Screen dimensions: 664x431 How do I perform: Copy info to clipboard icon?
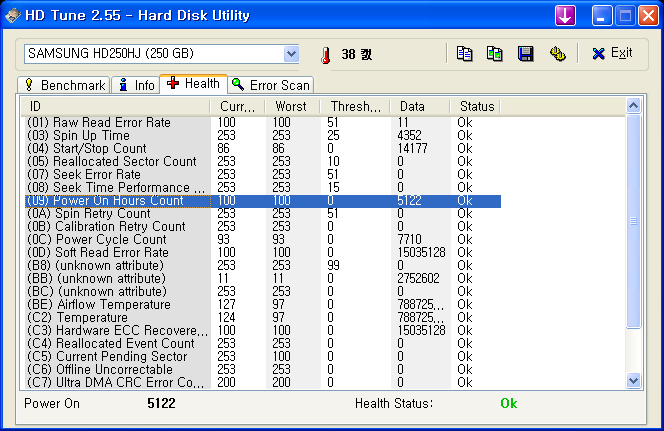point(465,54)
